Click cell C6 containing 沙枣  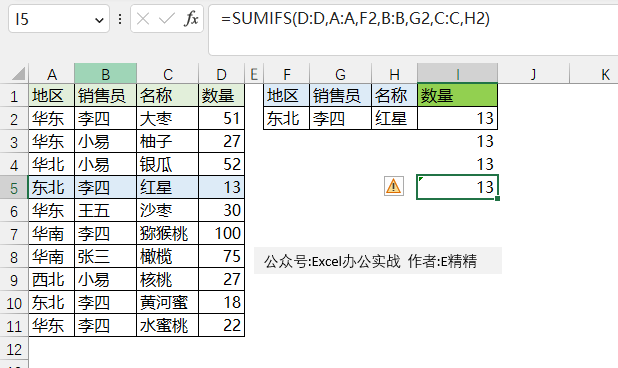tap(168, 210)
